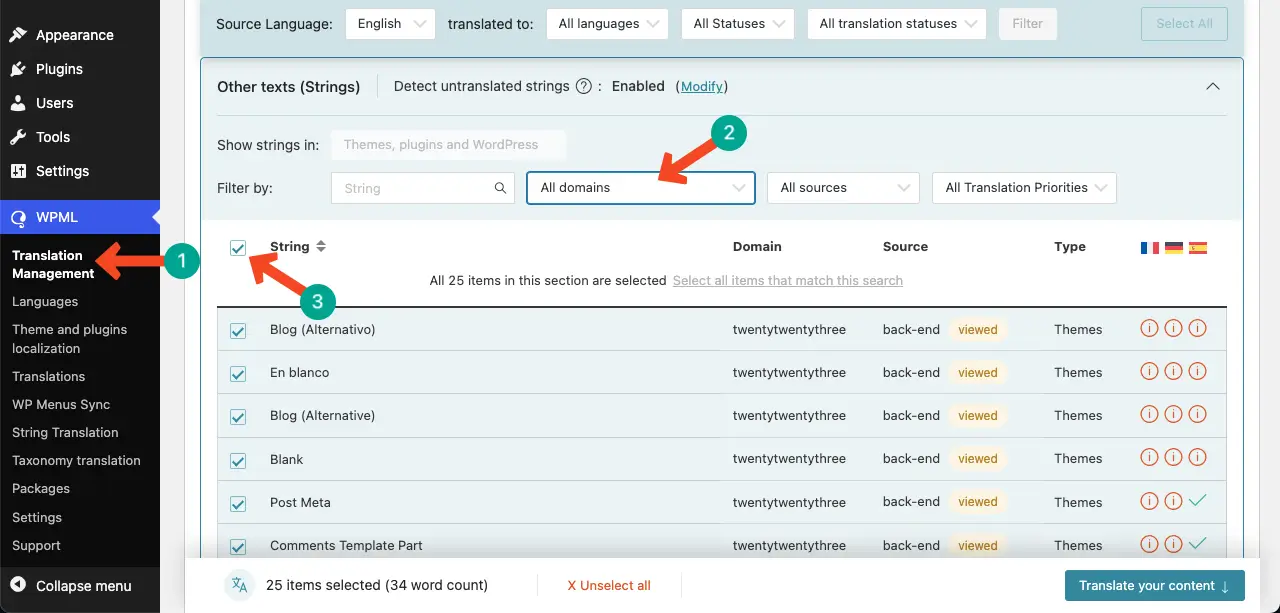The height and width of the screenshot is (613, 1280).
Task: Click the Domain column header
Action: coord(757,246)
